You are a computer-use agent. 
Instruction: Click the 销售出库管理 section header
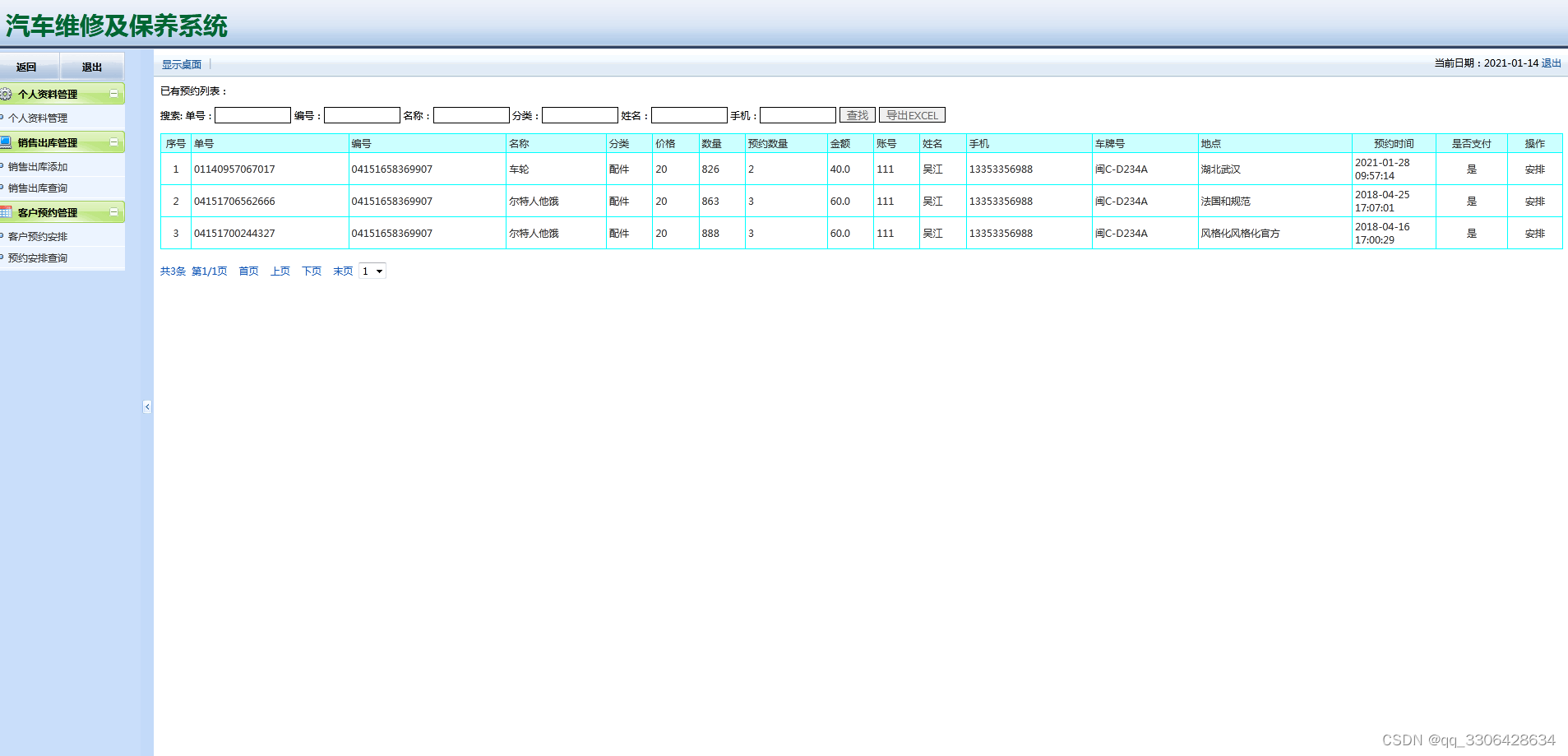click(62, 142)
